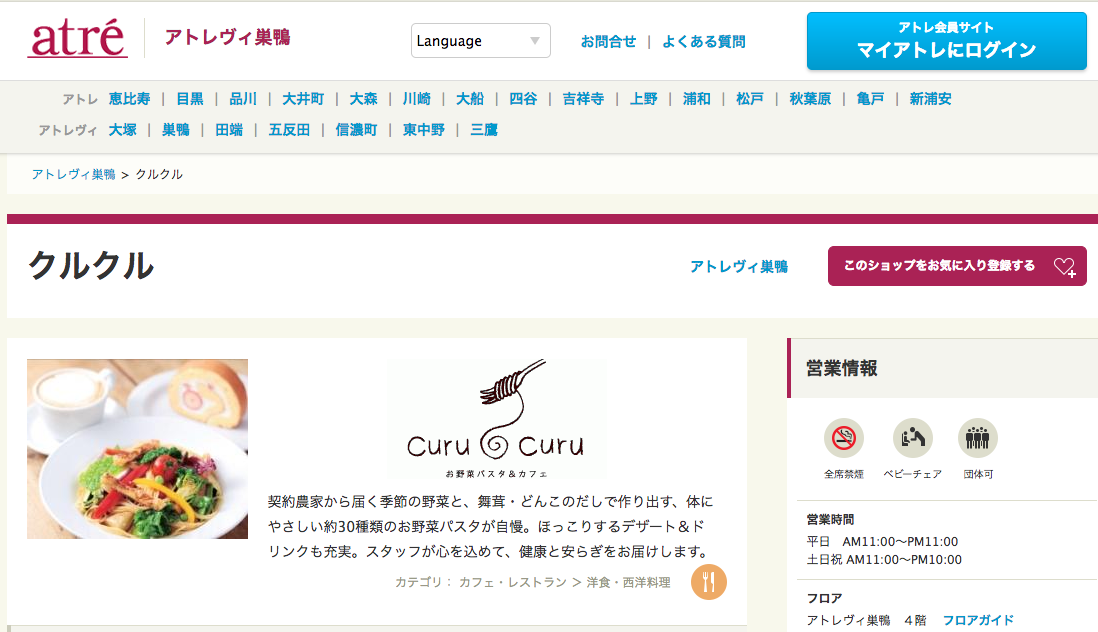Viewport: 1098px width, 632px height.
Task: Open the フロアガイド floor guide link
Action: pos(978,620)
